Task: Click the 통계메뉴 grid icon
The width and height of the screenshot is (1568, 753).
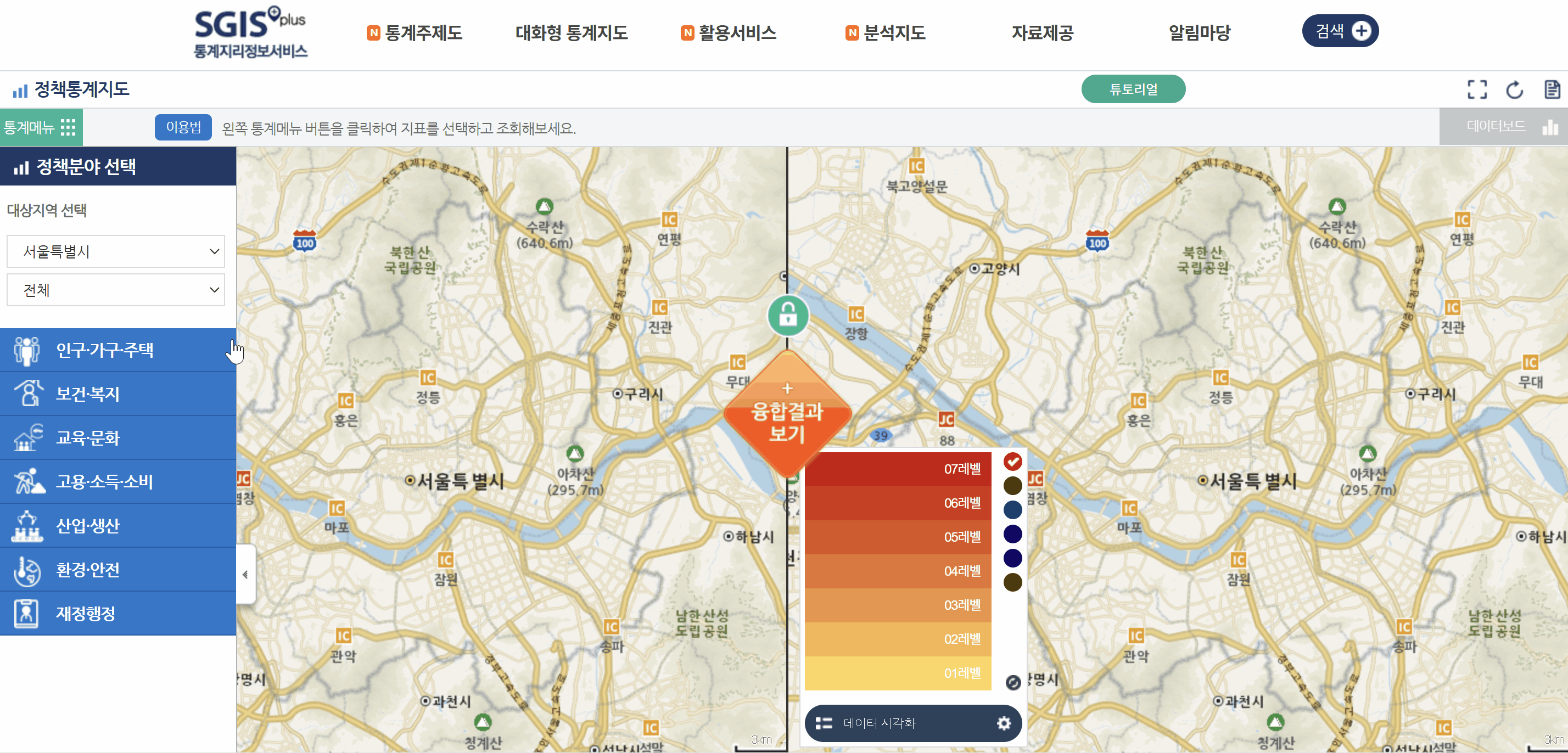Action: pyautogui.click(x=68, y=127)
